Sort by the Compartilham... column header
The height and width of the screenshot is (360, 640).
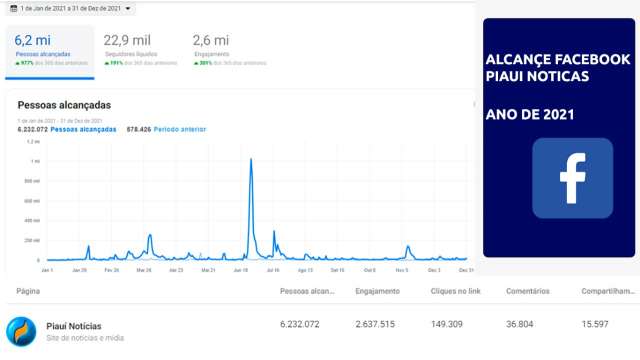[x=608, y=291]
